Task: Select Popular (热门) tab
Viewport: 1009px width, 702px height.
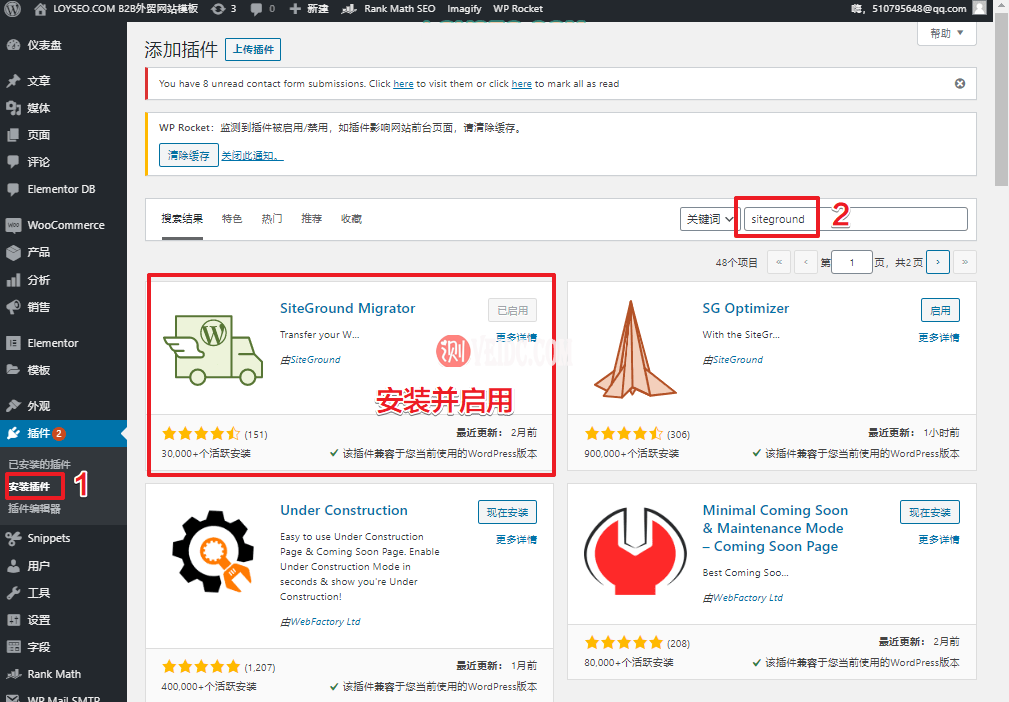Action: pos(272,219)
